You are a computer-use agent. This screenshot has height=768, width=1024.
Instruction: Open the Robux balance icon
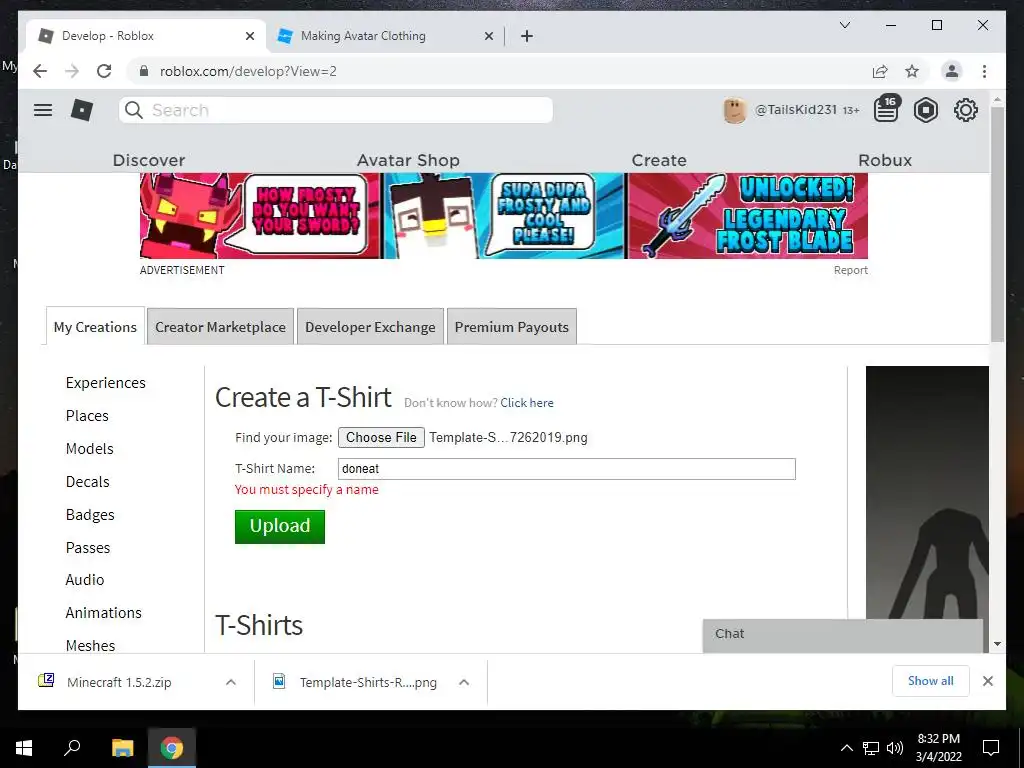point(925,110)
